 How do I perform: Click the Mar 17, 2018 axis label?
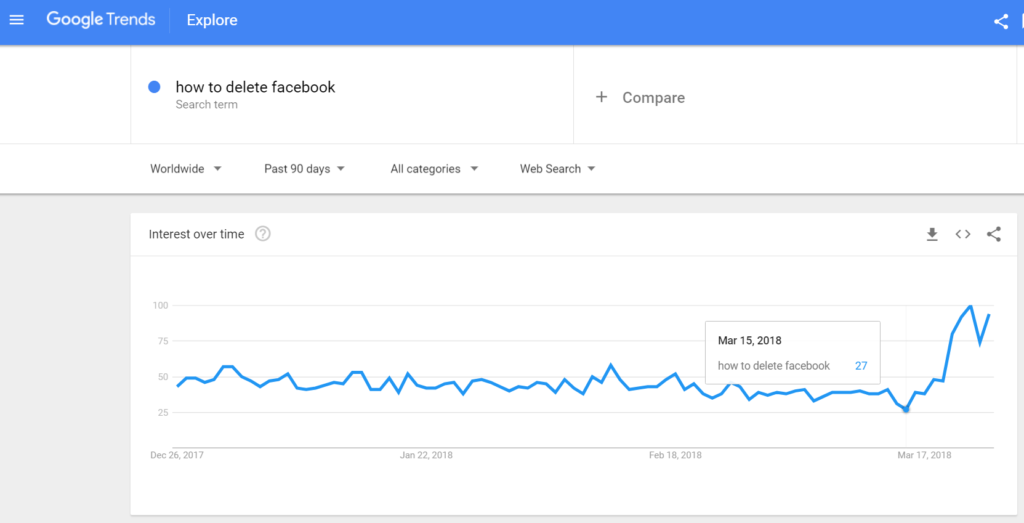point(925,455)
